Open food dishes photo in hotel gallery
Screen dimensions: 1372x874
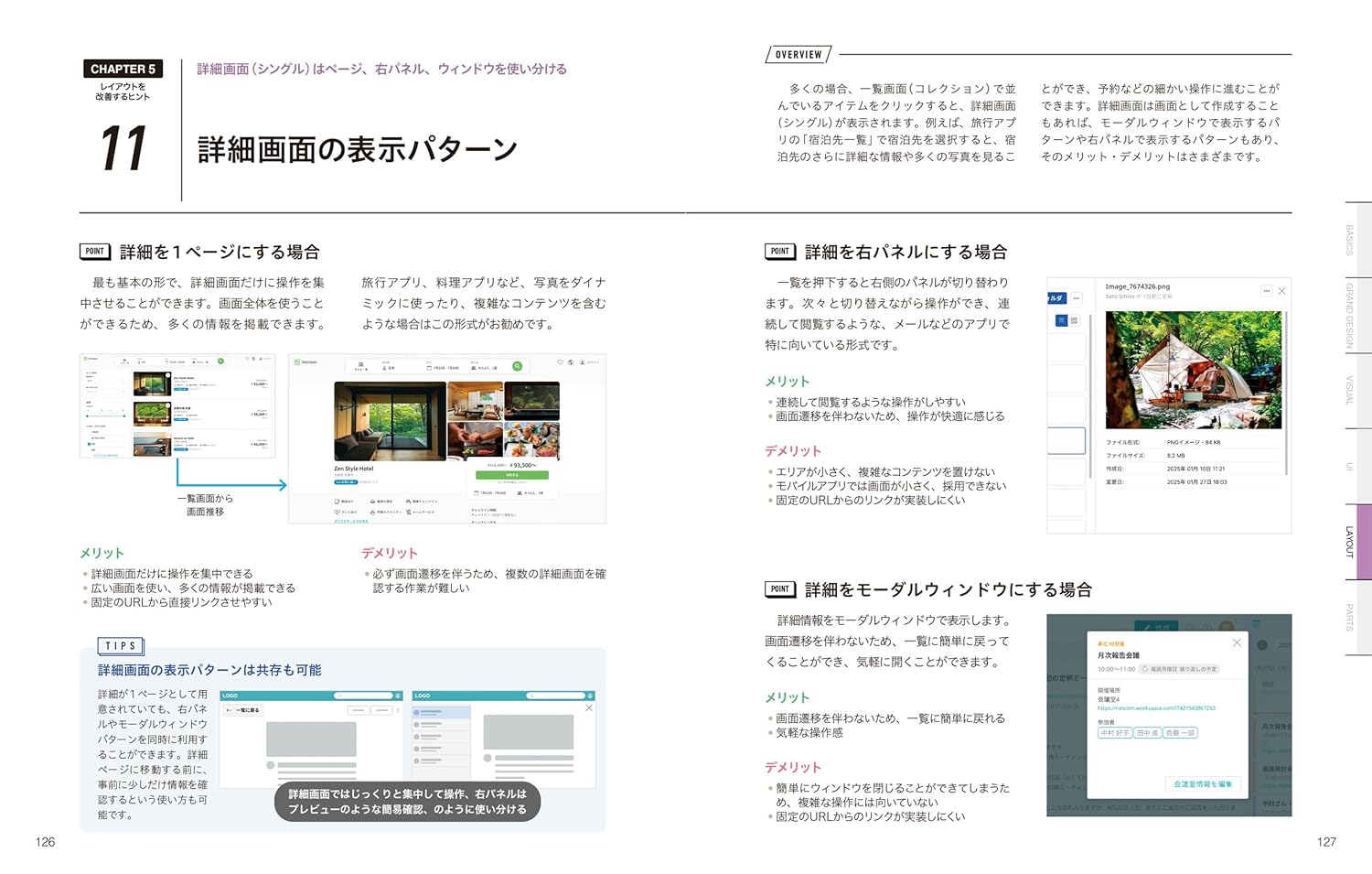point(531,439)
